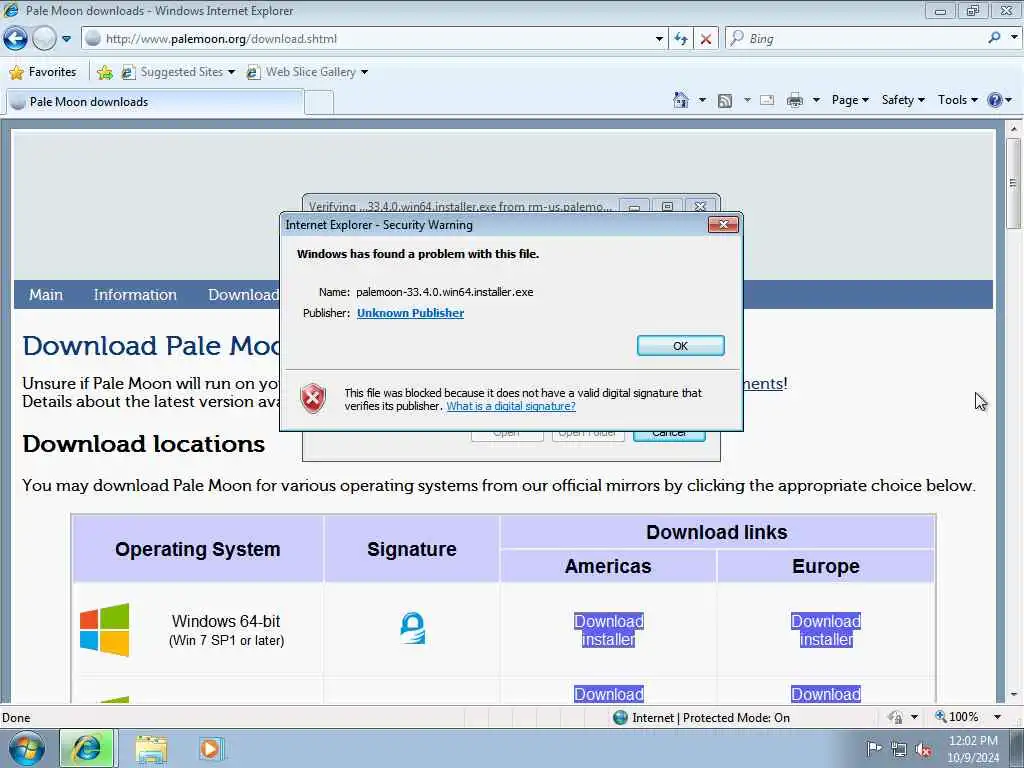Click Windows 64-bit Americas Download installer
The image size is (1024, 768).
tap(609, 630)
